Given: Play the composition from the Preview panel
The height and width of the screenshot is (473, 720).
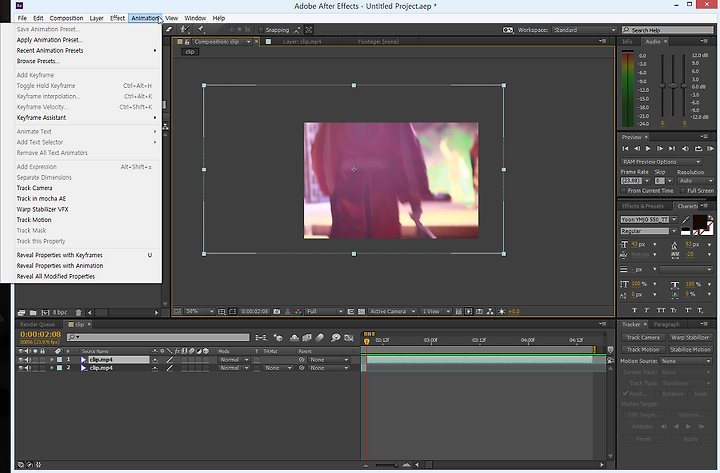Looking at the screenshot, I should pos(648,148).
